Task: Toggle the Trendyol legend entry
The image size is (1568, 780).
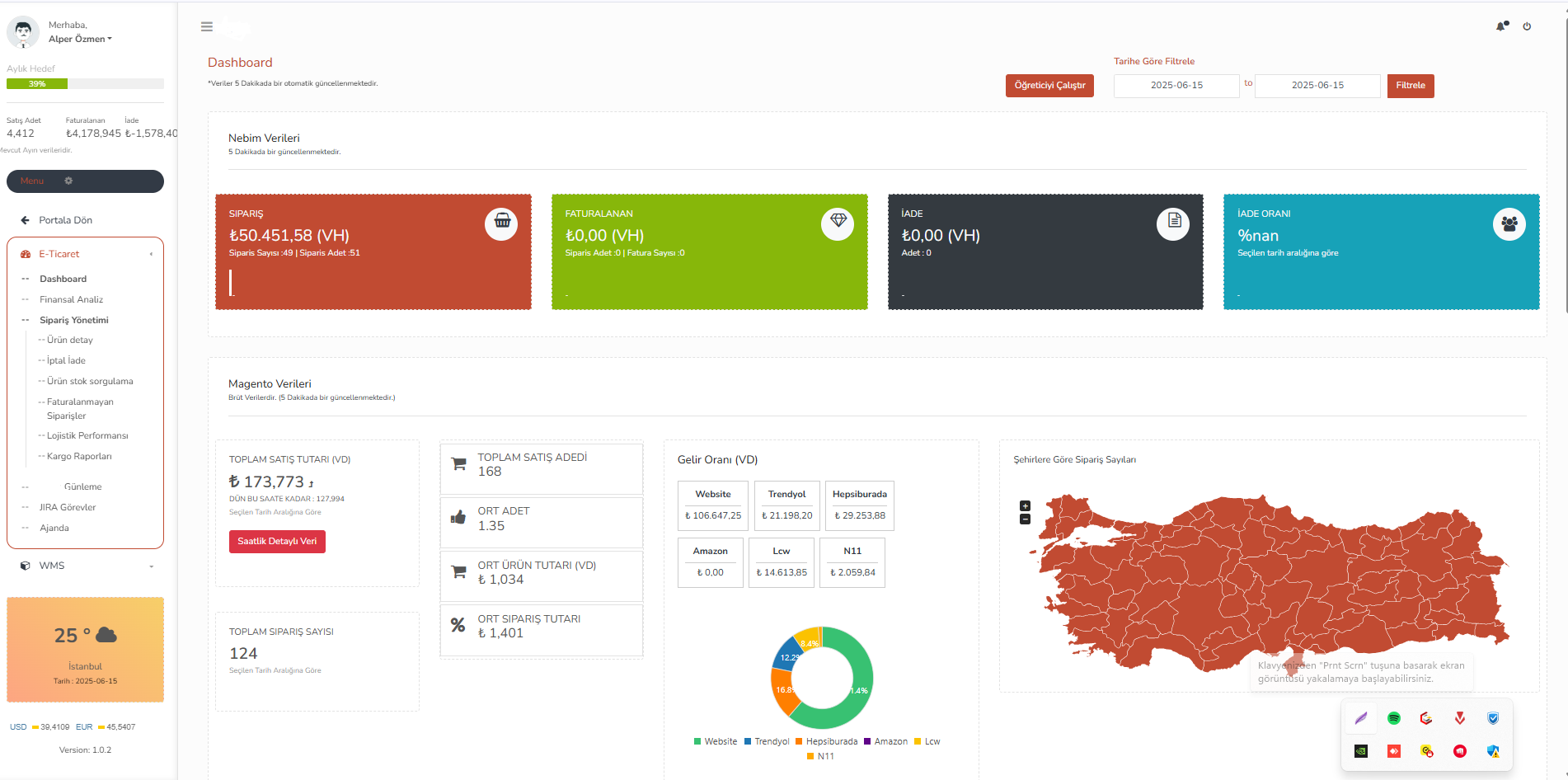Action: coord(767,741)
